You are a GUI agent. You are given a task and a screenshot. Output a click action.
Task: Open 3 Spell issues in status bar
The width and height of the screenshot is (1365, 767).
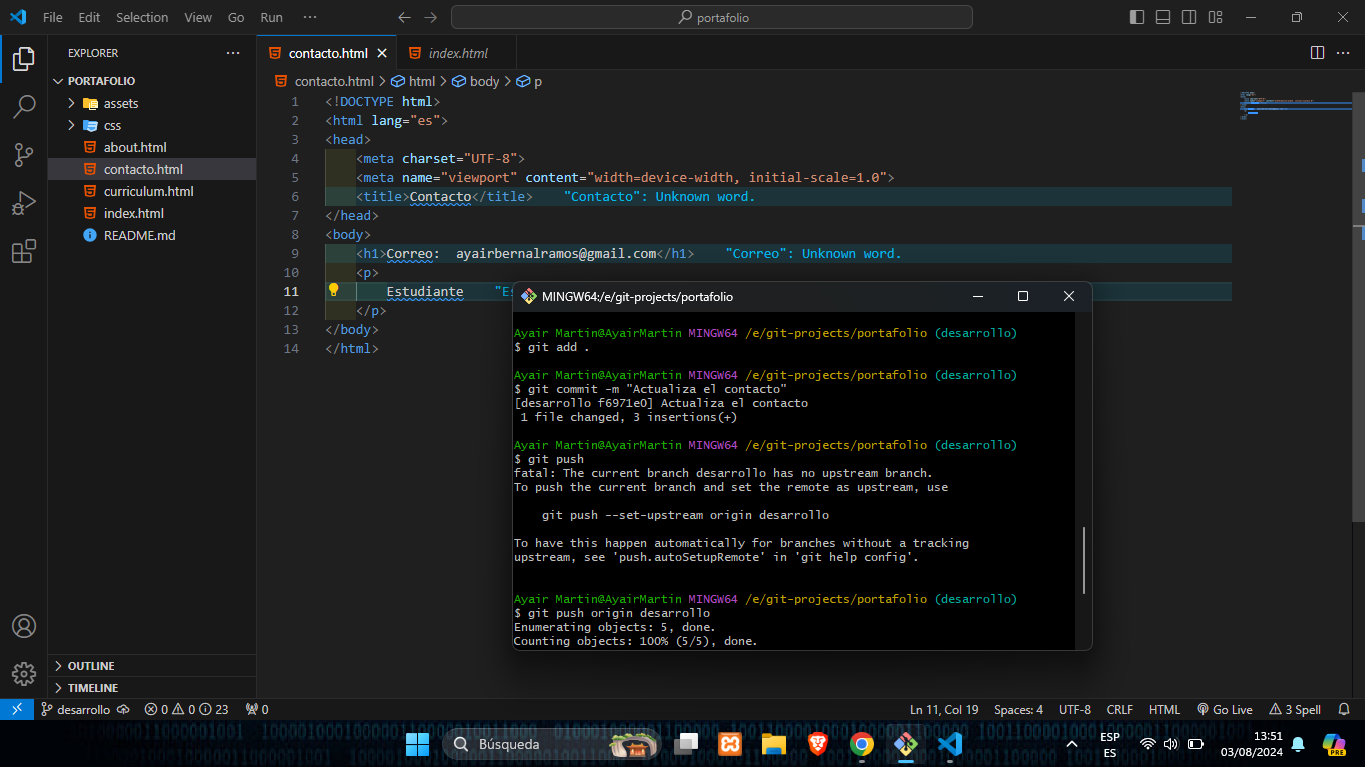coord(1295,709)
